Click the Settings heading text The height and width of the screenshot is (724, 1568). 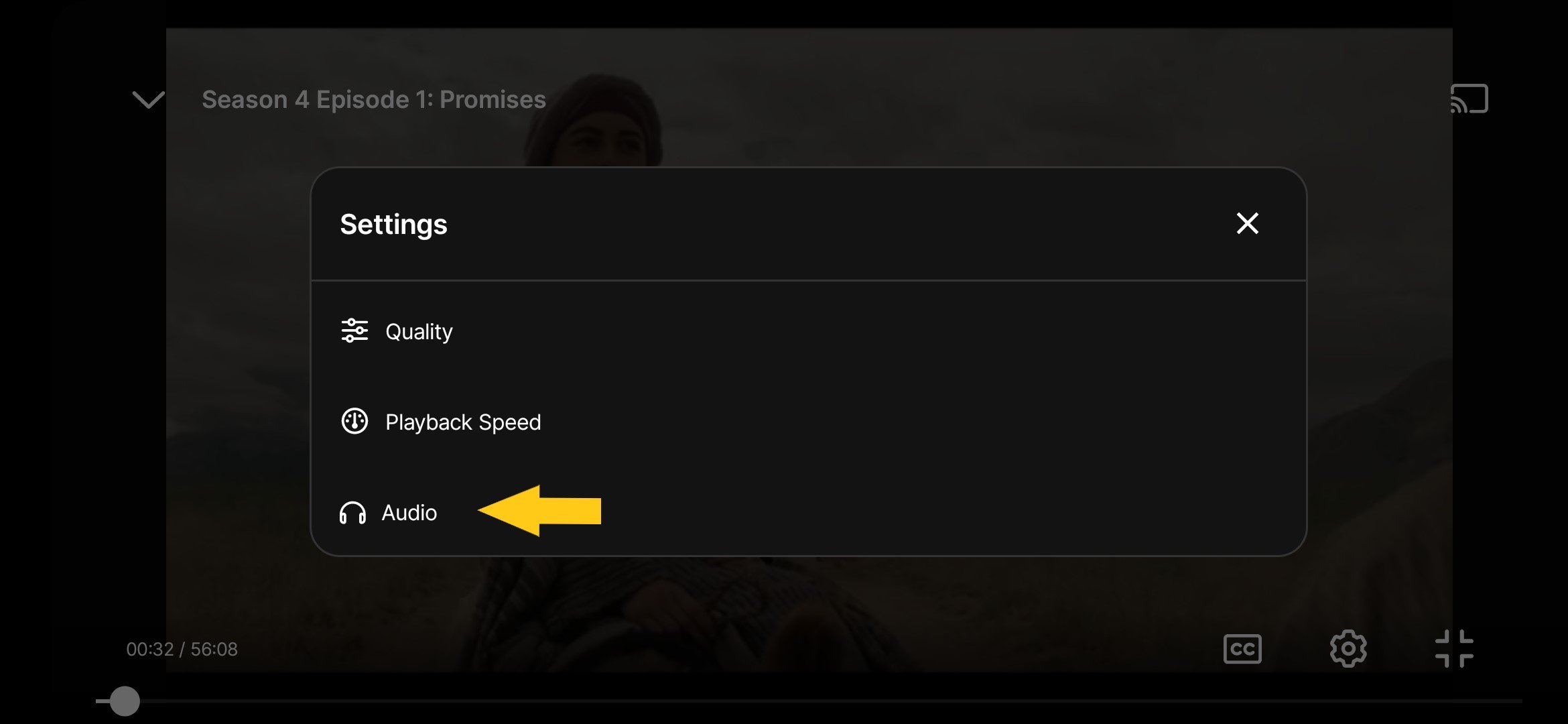coord(393,224)
